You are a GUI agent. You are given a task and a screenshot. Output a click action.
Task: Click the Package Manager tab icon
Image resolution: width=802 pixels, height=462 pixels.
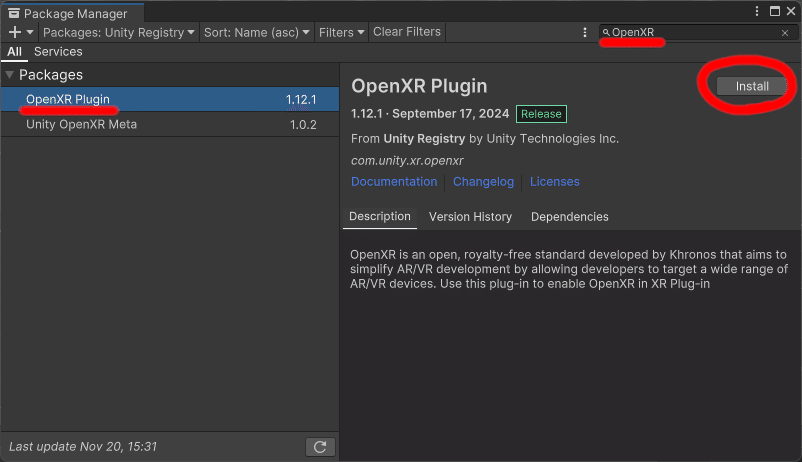14,13
